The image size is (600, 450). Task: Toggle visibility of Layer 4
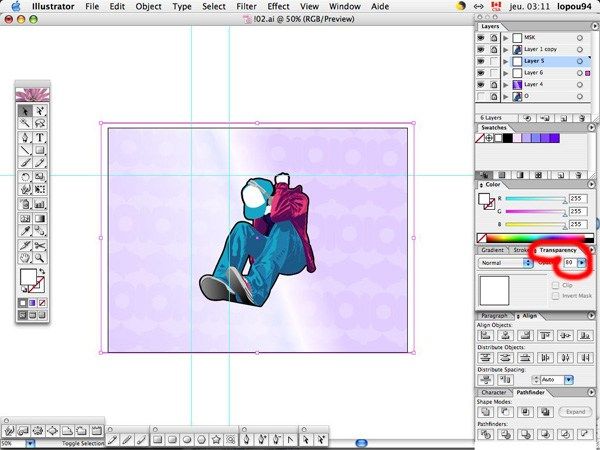pyautogui.click(x=481, y=85)
